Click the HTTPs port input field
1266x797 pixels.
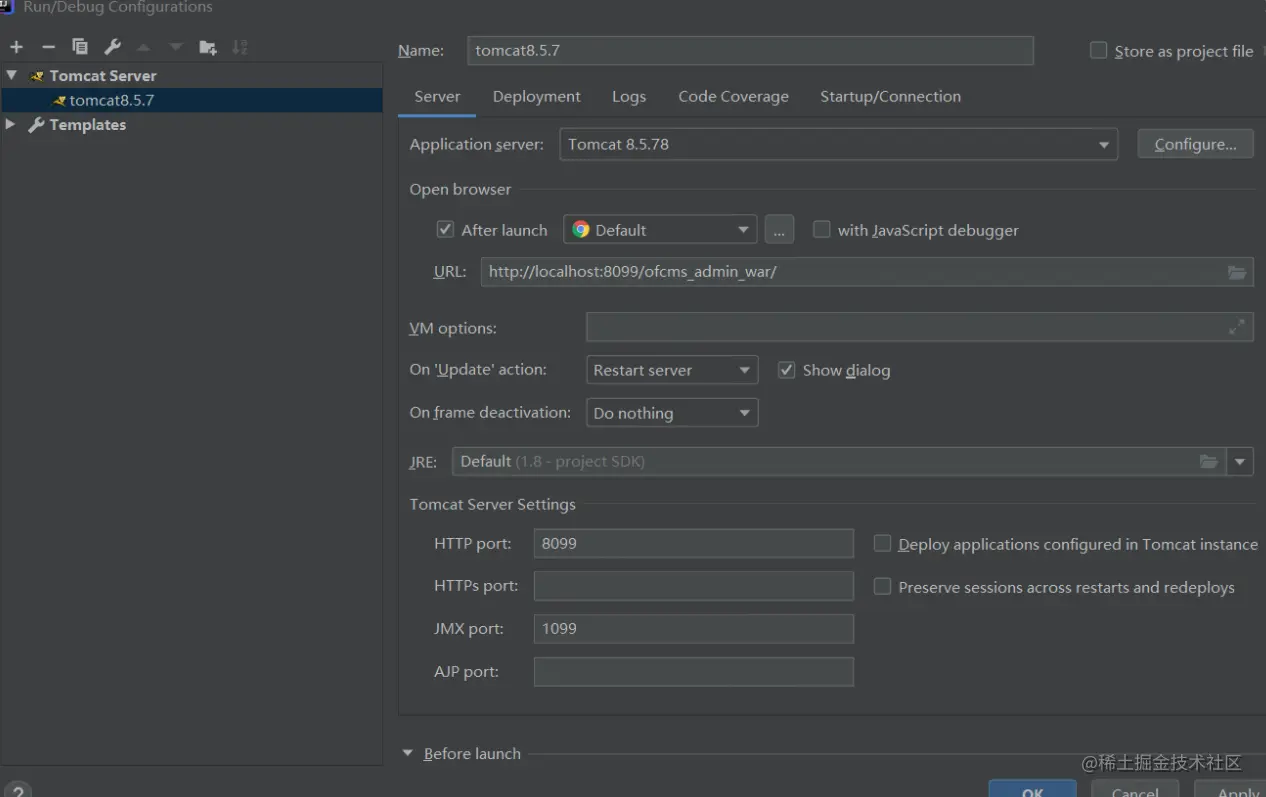coord(693,586)
